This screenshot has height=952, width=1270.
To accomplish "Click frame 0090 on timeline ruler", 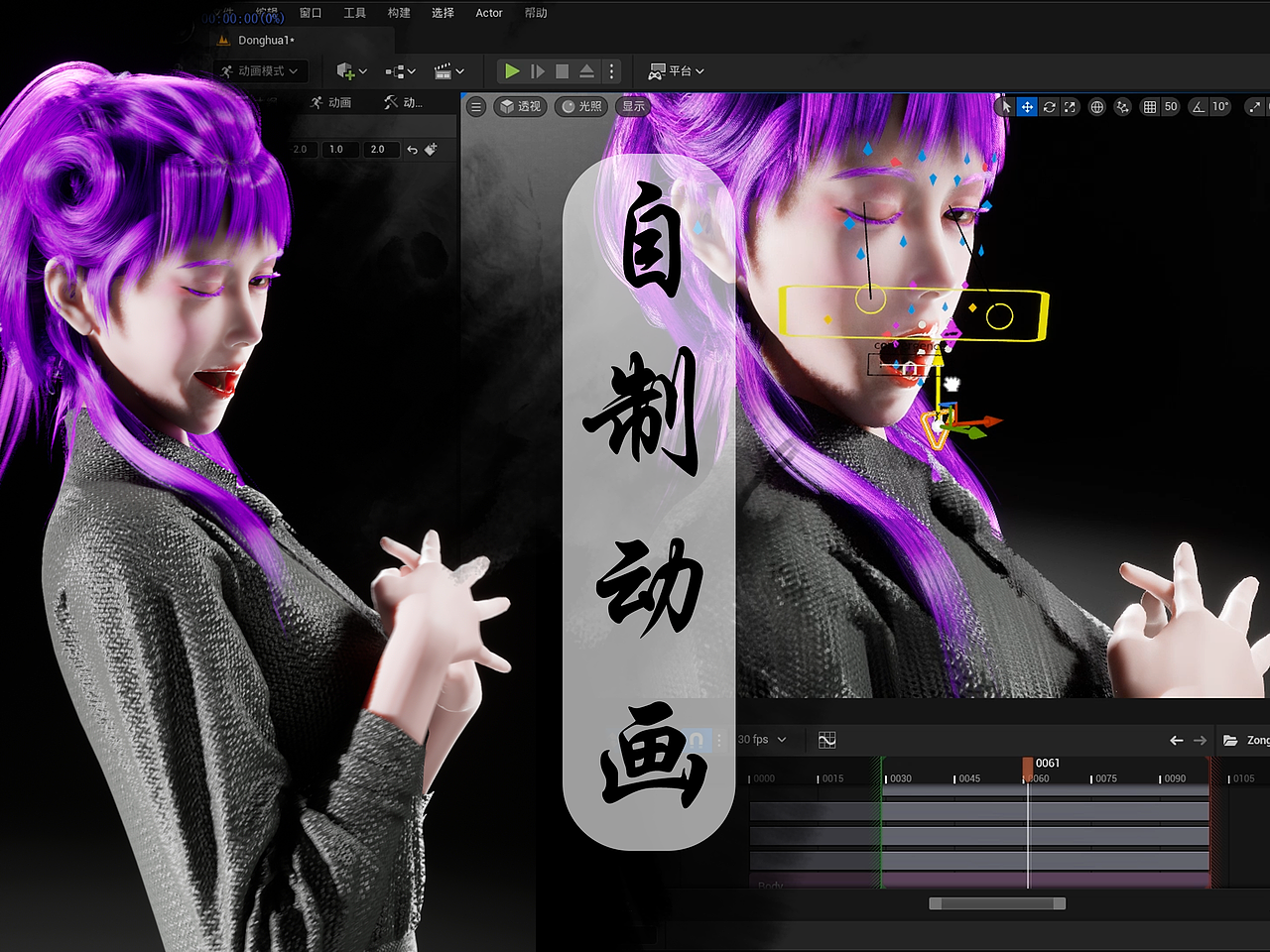I will (x=1174, y=779).
